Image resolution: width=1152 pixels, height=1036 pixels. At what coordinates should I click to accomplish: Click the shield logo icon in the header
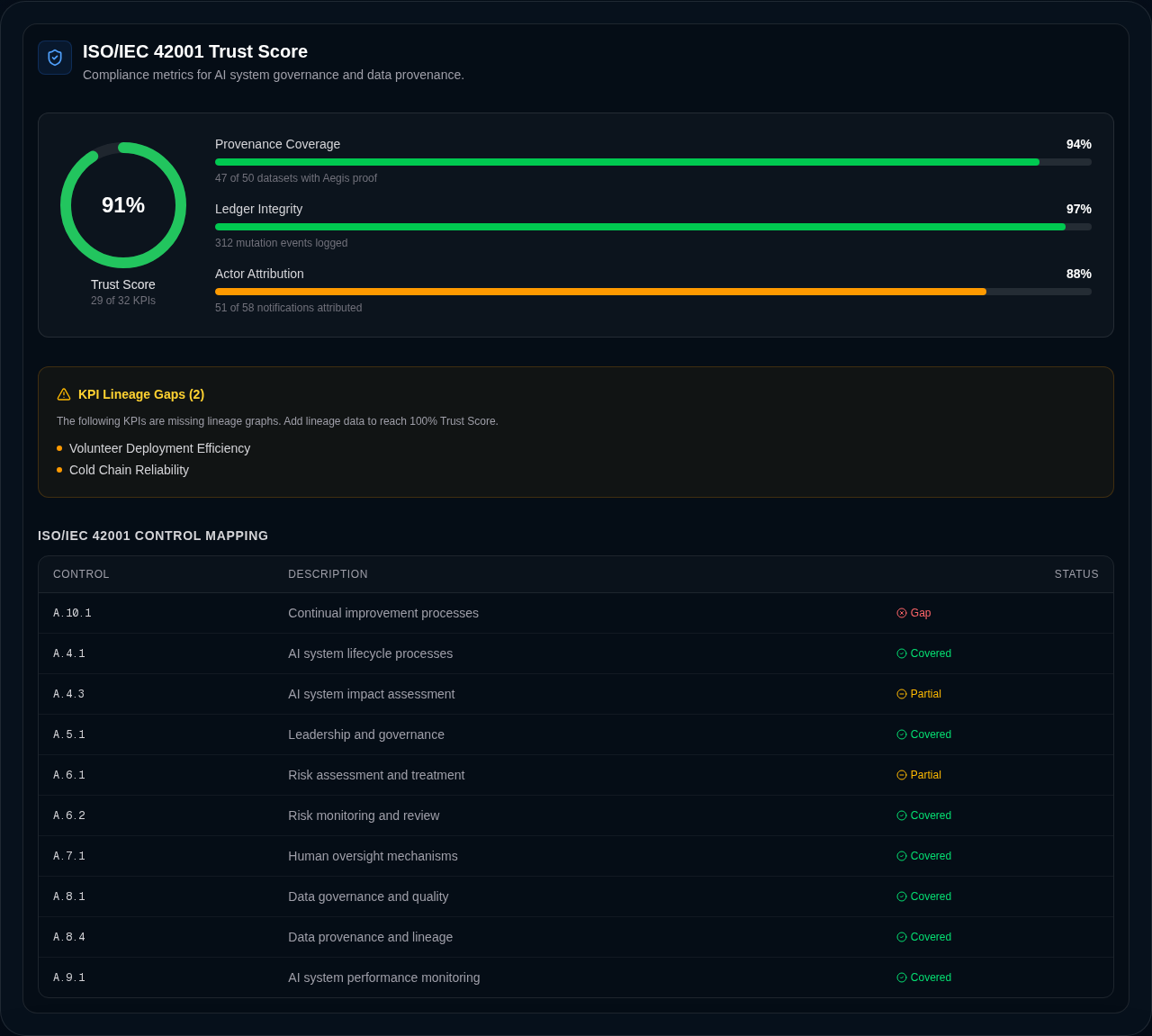(54, 58)
